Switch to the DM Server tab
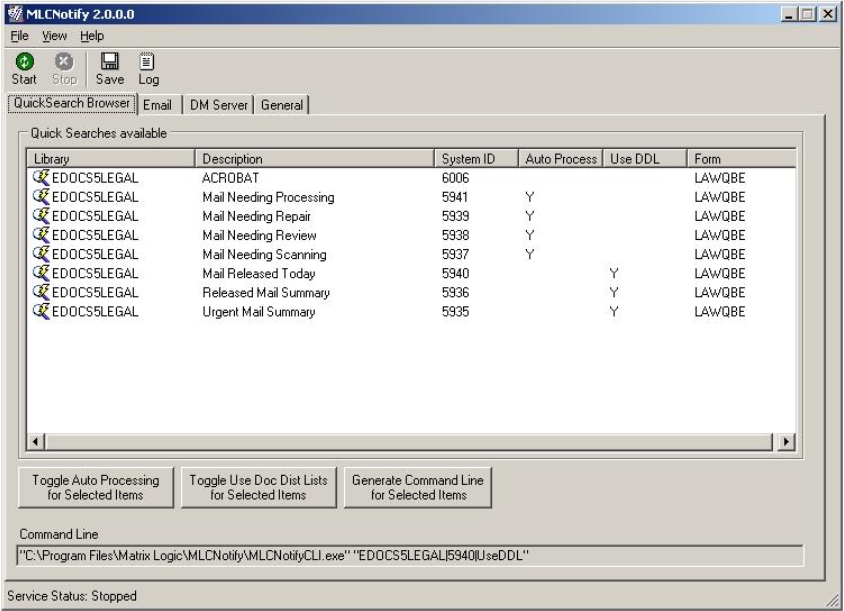This screenshot has width=844, height=611. click(x=219, y=105)
